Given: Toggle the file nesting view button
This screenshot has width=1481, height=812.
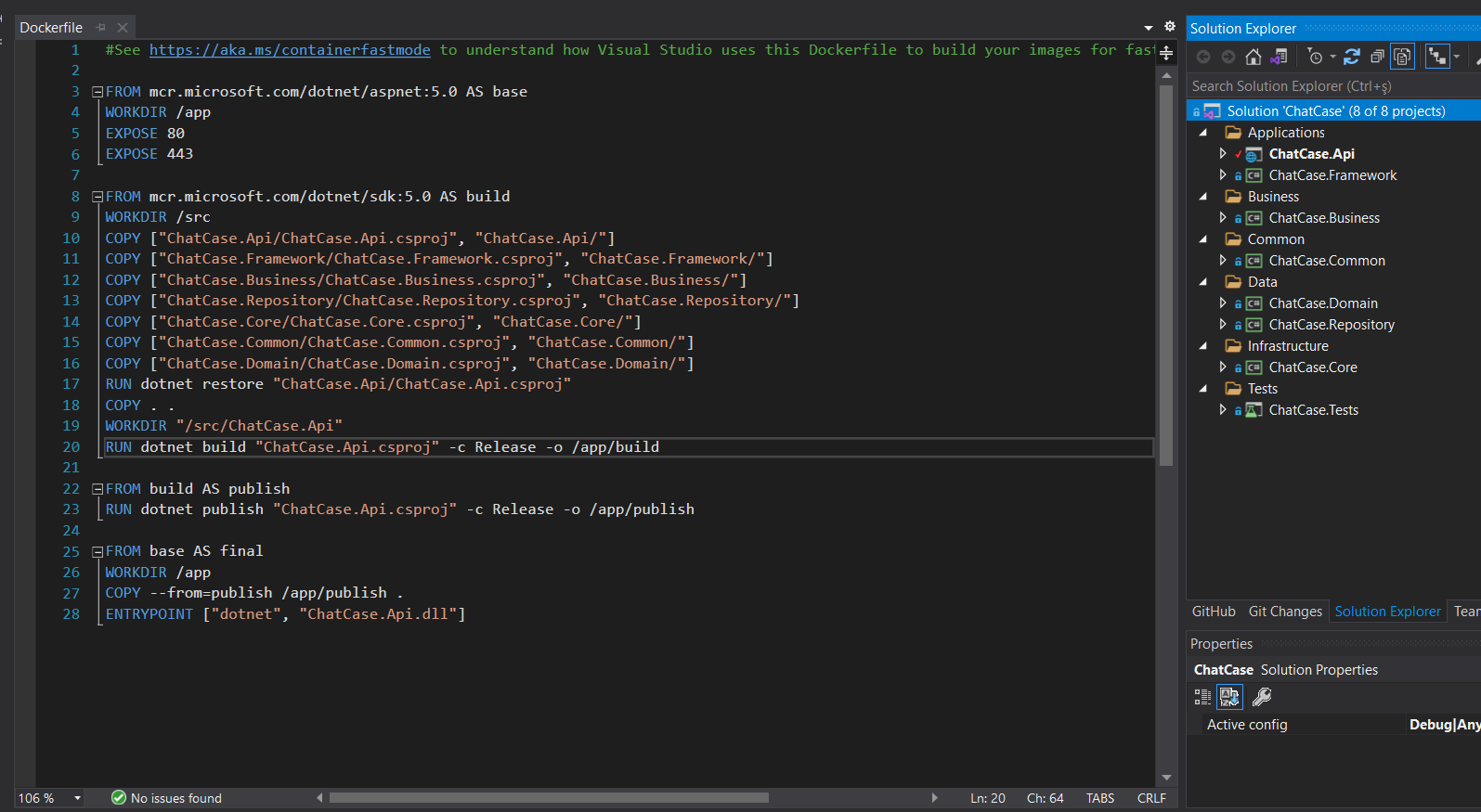Looking at the screenshot, I should coord(1437,58).
